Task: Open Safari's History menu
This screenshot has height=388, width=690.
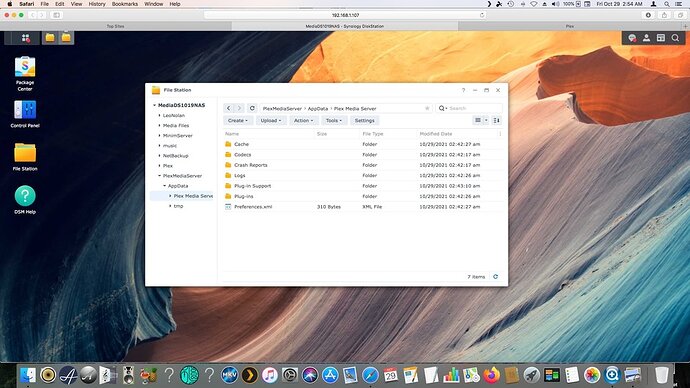Action: pos(97,4)
